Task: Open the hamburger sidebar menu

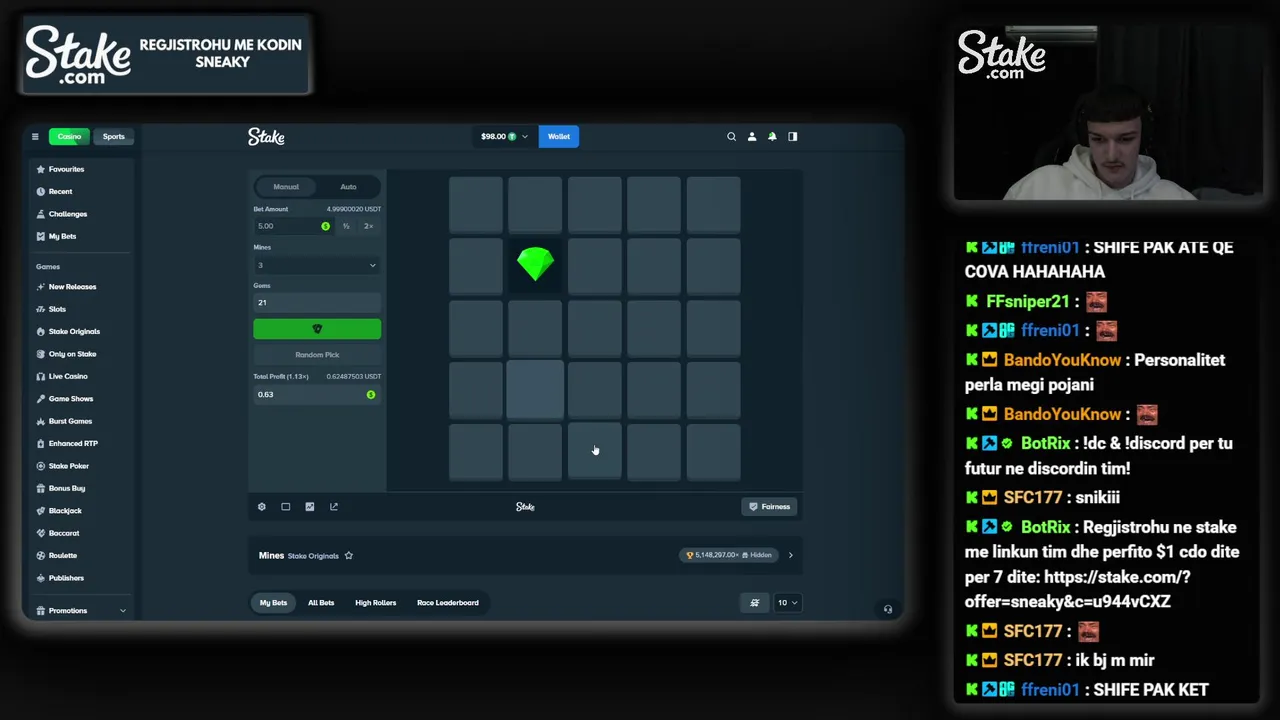Action: click(35, 137)
